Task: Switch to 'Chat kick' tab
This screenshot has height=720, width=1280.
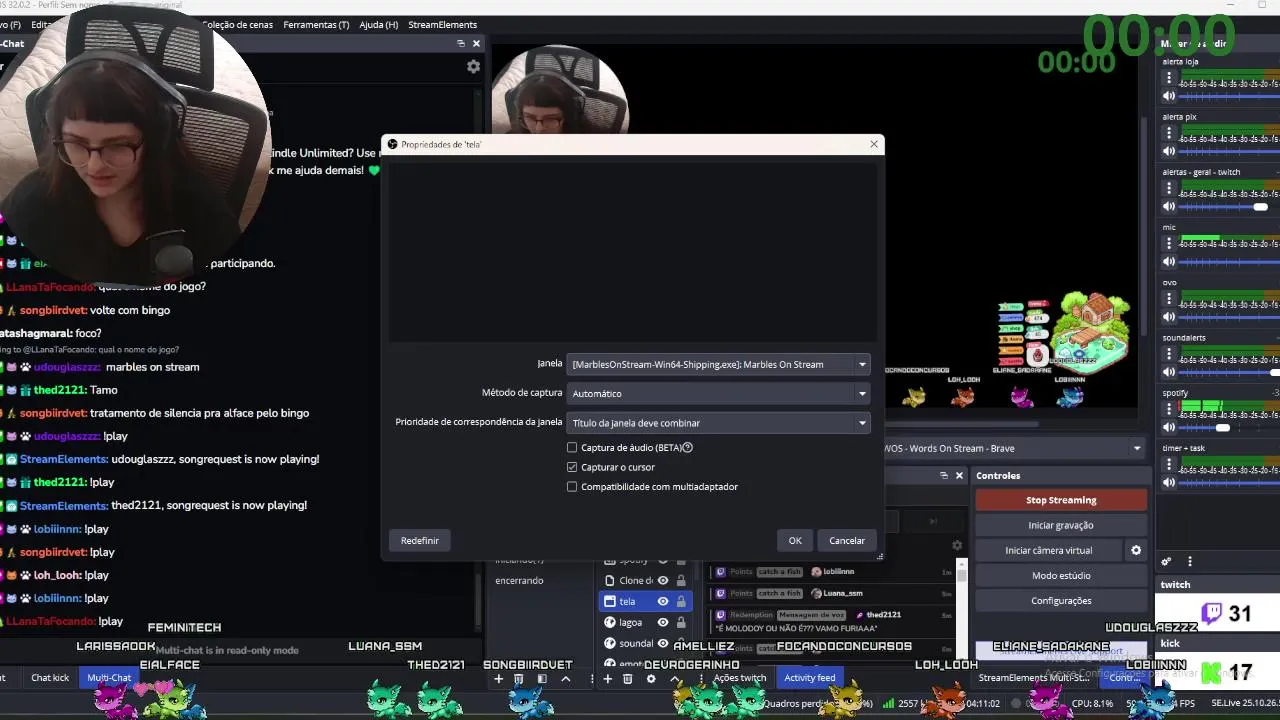Action: click(x=50, y=678)
